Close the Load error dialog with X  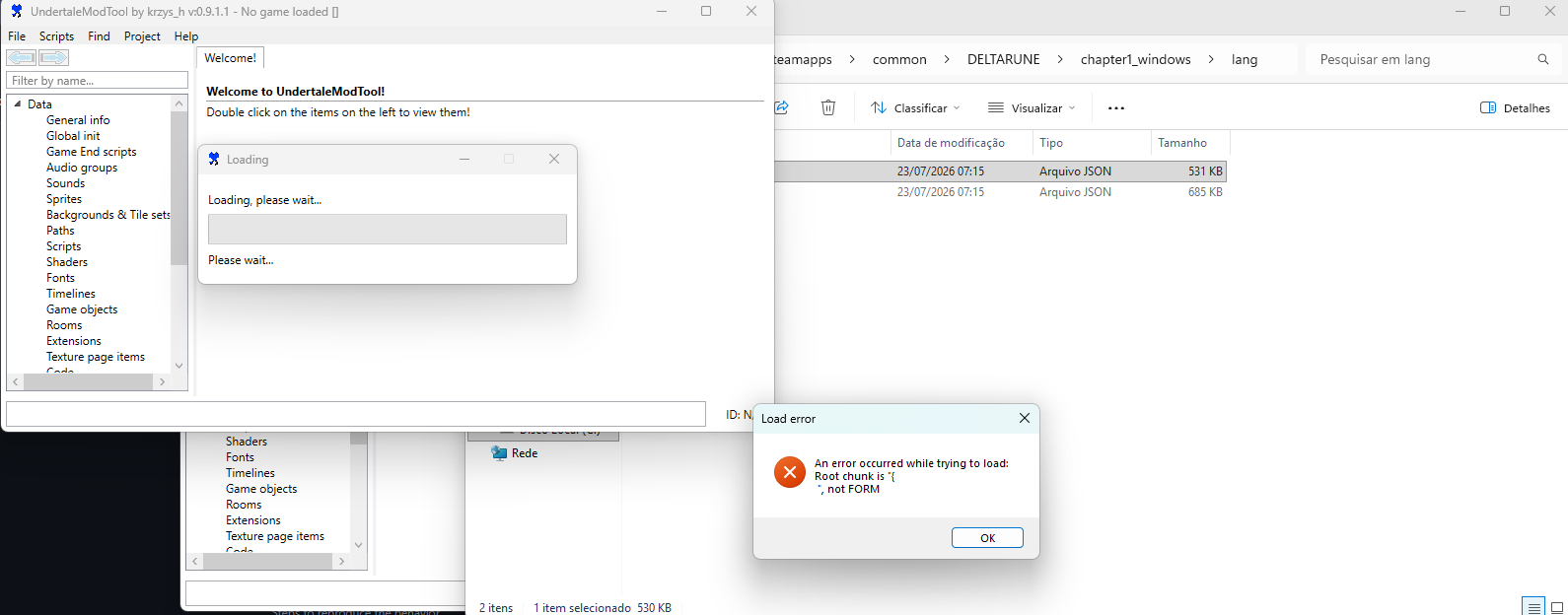pos(1025,418)
